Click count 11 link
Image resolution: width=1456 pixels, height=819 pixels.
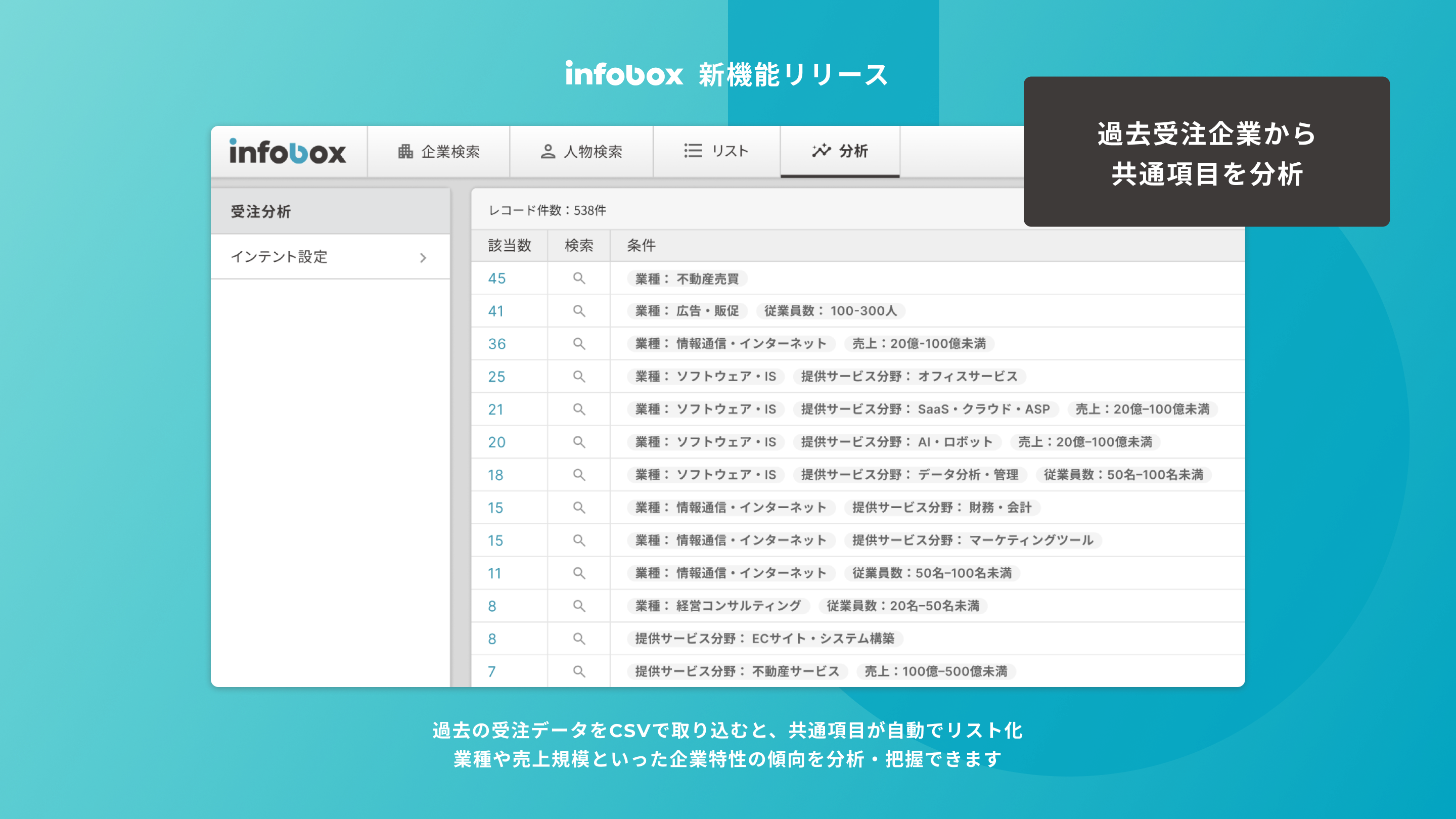[x=494, y=574]
